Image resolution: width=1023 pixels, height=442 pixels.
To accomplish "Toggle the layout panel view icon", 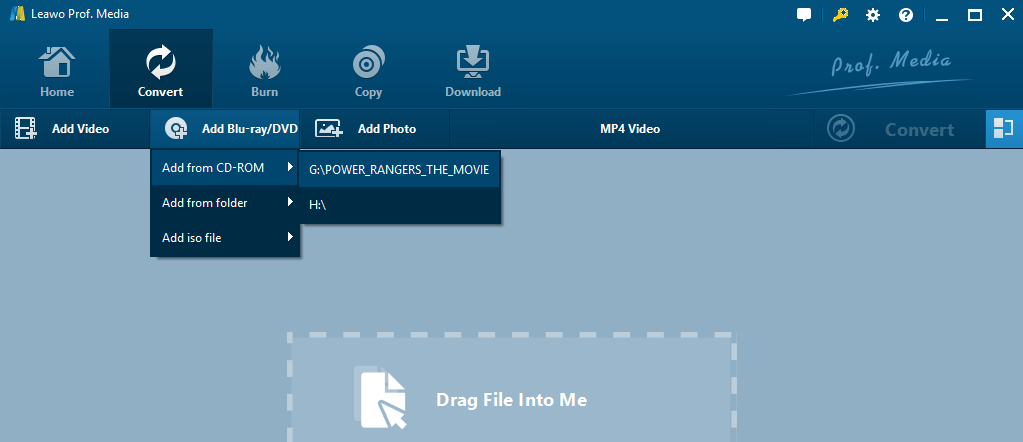I will pyautogui.click(x=1004, y=129).
